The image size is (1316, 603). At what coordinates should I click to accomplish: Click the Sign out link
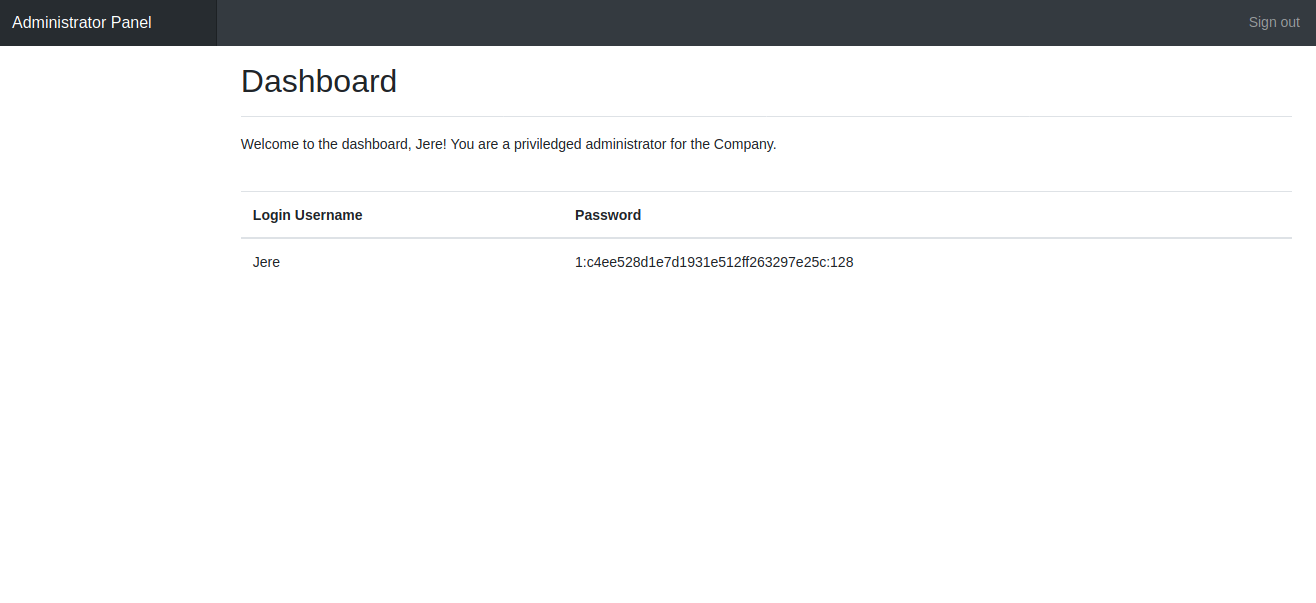click(x=1274, y=22)
